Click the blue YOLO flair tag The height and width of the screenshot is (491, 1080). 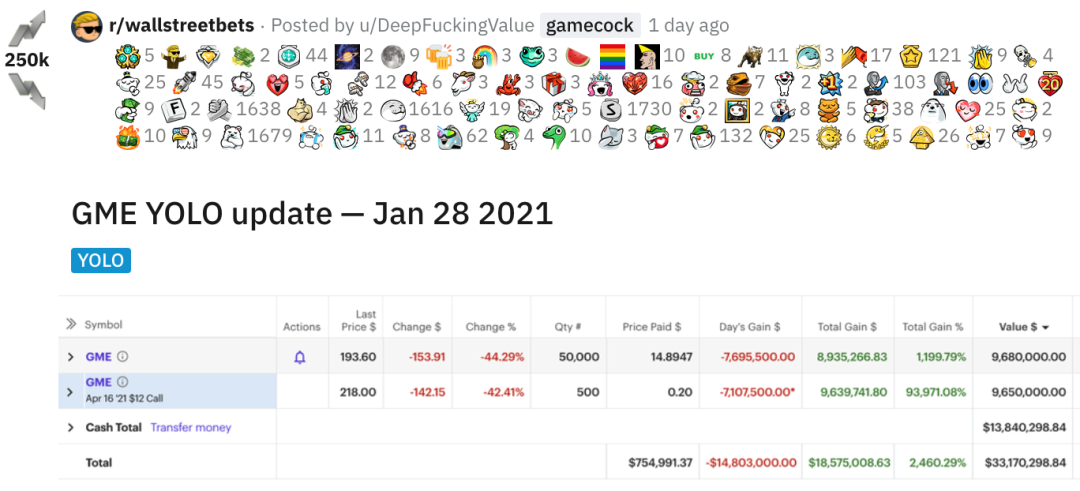click(x=101, y=261)
